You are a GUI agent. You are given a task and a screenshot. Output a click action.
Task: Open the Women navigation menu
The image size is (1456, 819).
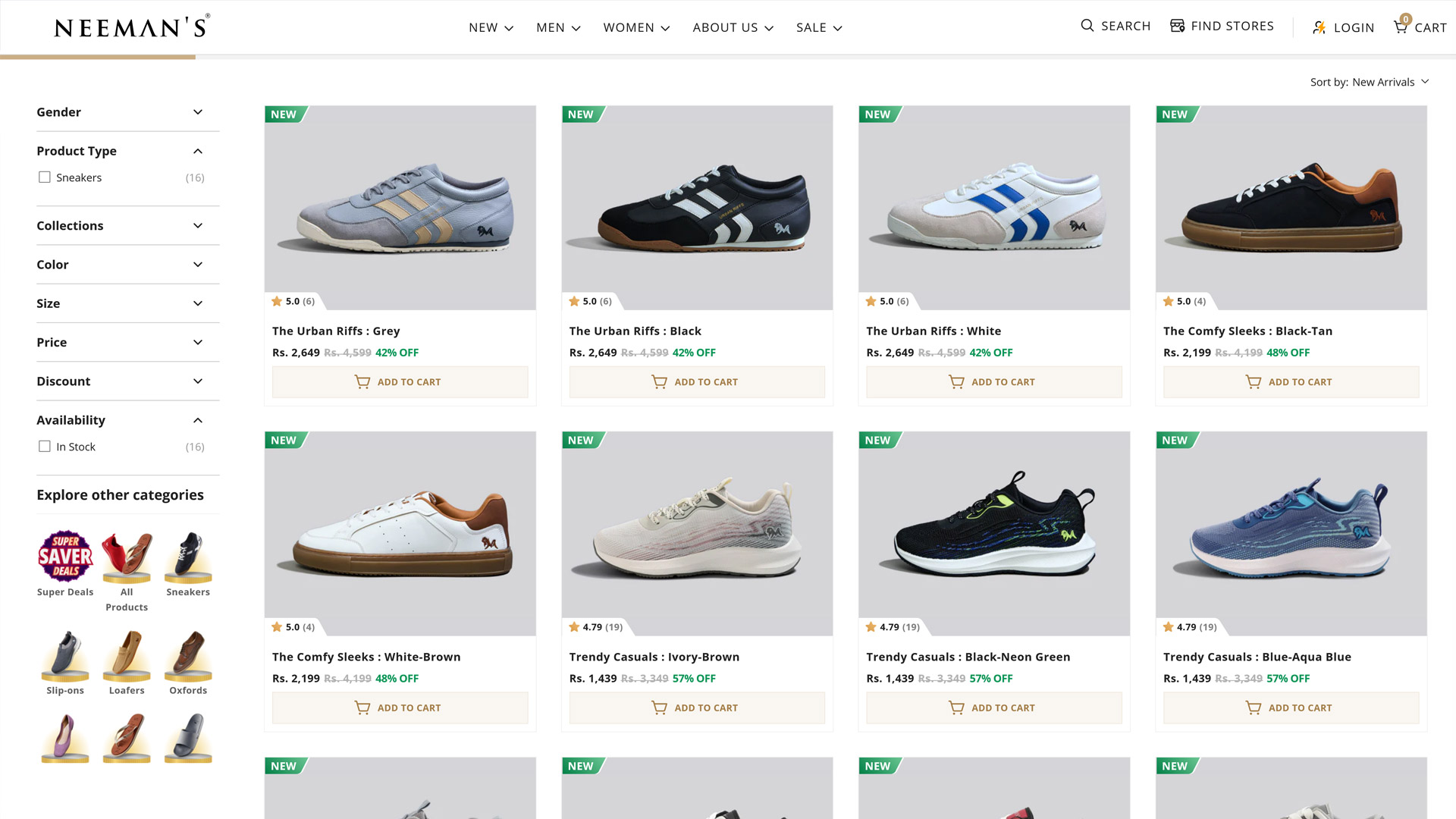[x=636, y=28]
